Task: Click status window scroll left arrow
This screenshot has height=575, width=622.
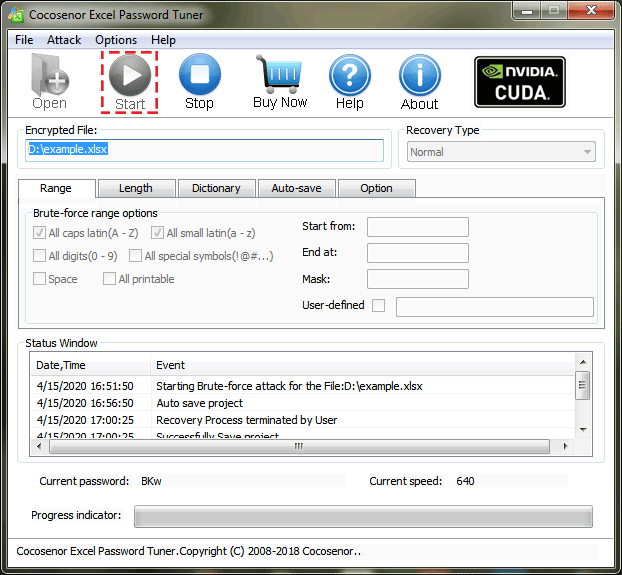Action: [x=39, y=446]
